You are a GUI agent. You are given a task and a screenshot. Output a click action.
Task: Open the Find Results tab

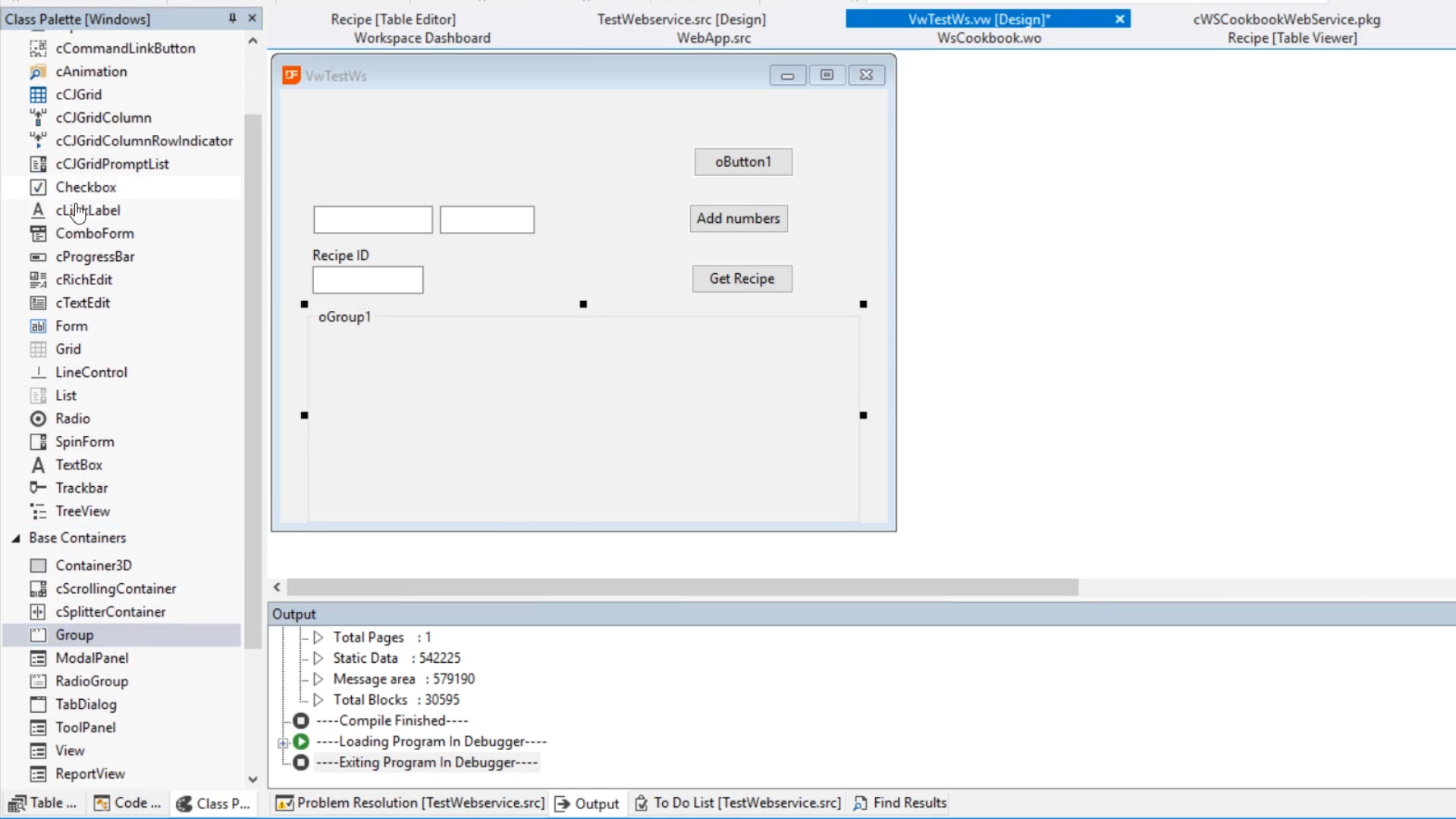pyautogui.click(x=900, y=803)
